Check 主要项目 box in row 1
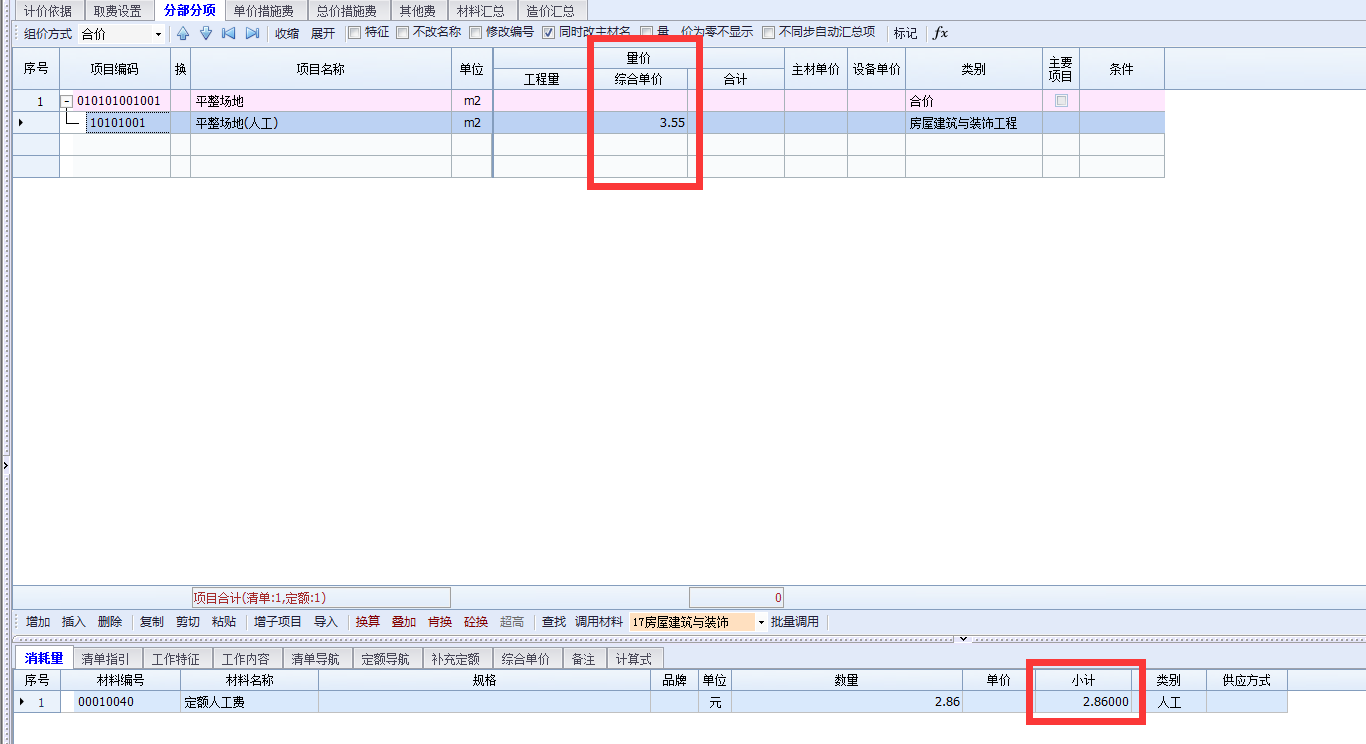Image resolution: width=1366 pixels, height=744 pixels. coord(1061,101)
